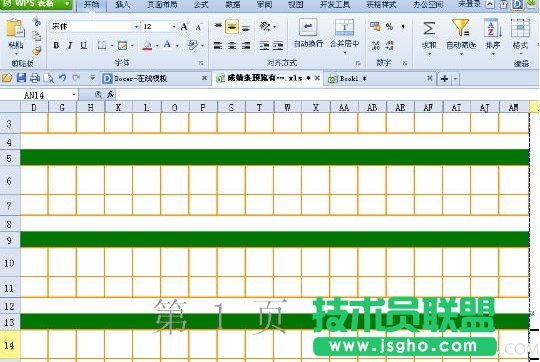Expand number group dialog launcher
This screenshot has width=540, height=362.
405,63
